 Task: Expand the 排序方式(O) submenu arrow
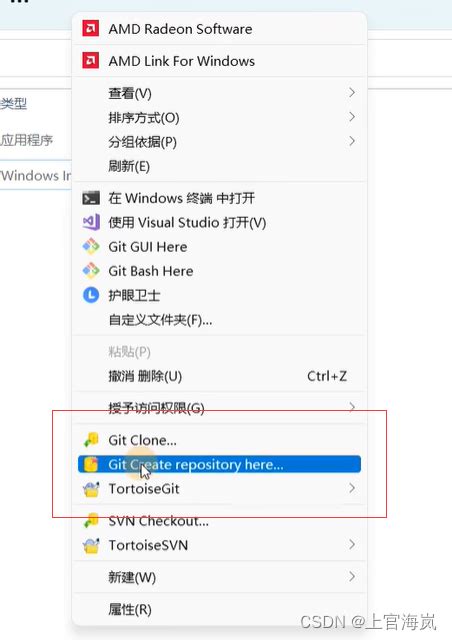352,117
